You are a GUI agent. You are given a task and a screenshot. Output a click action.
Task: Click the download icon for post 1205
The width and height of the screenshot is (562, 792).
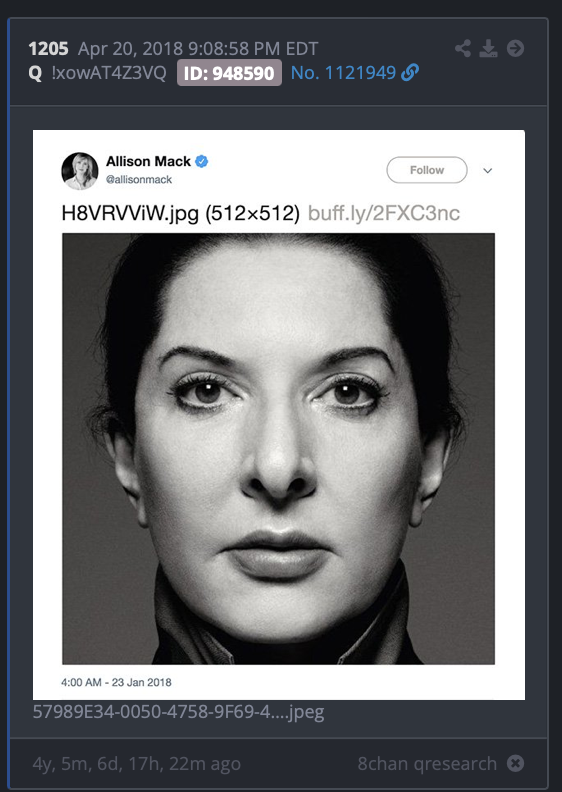[488, 48]
